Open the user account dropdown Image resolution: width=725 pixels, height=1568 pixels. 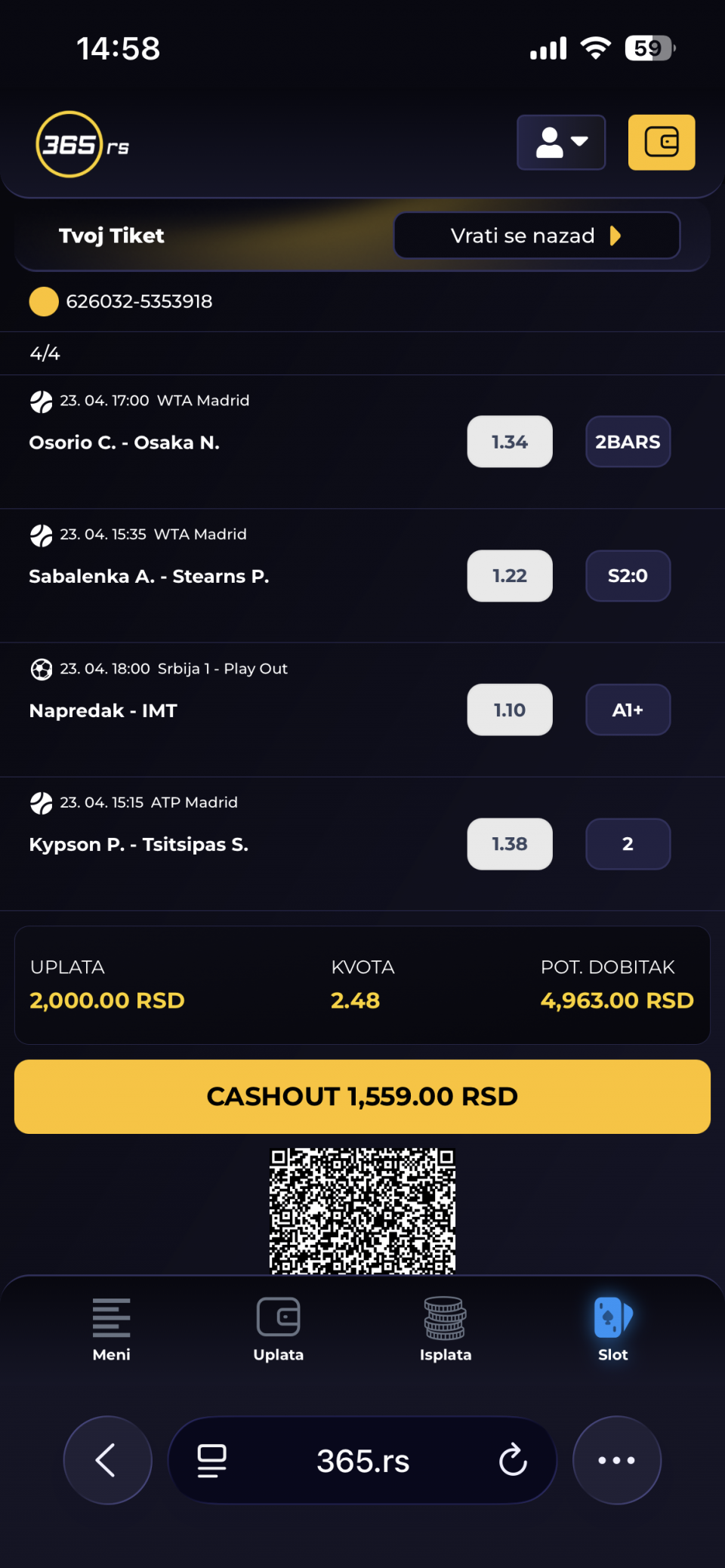pos(561,143)
